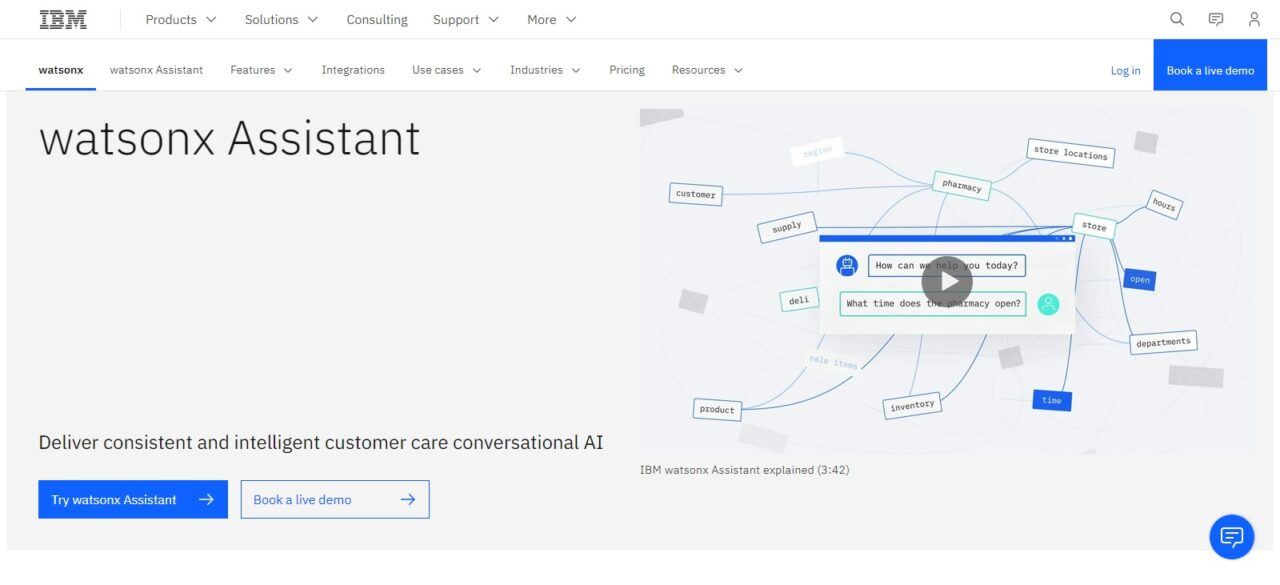Click the video caption with duration 3:42
This screenshot has width=1280, height=585.
pyautogui.click(x=745, y=470)
